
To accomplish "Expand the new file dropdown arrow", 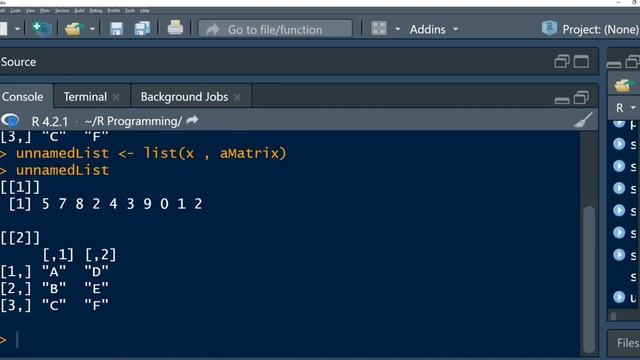I will pos(17,29).
